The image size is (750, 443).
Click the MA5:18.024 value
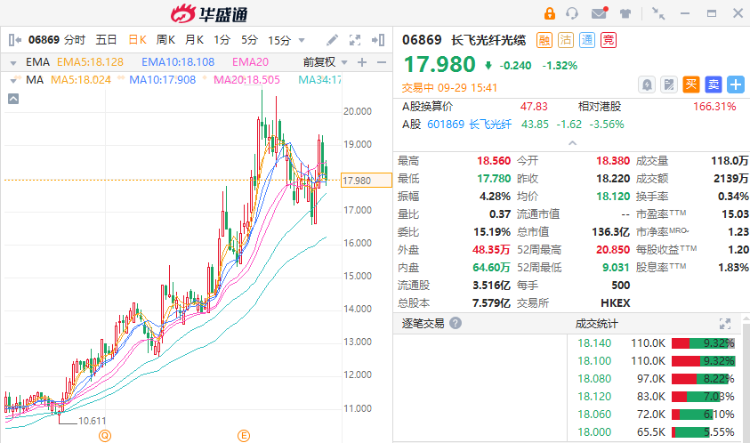coord(81,80)
